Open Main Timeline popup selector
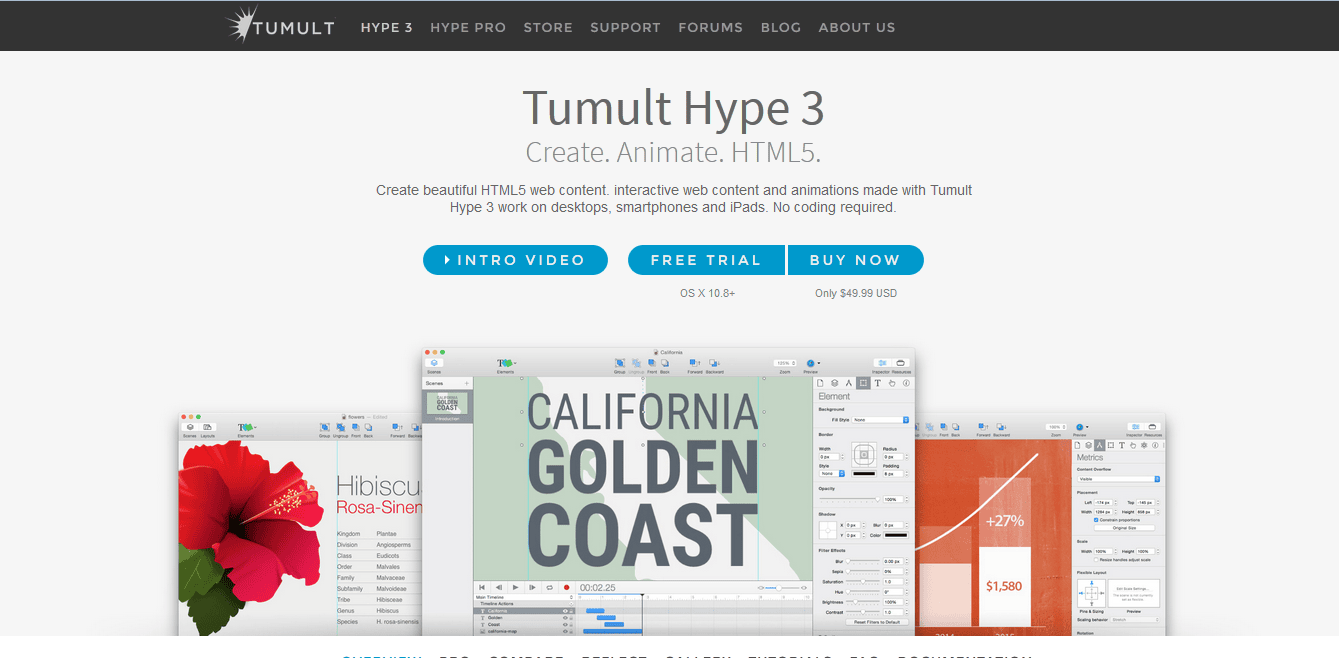 [525, 597]
